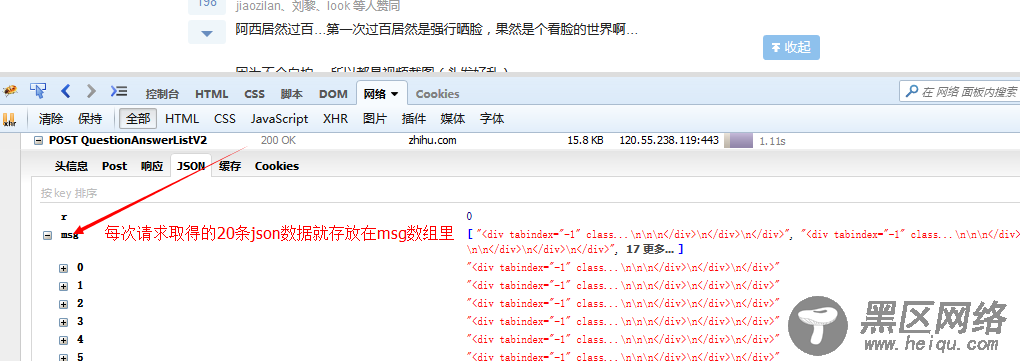
Task: Filter requests by HTML type
Action: coord(182,118)
